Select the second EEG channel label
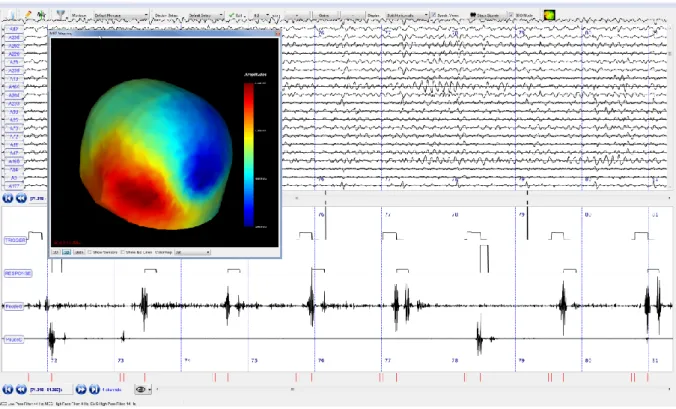Image resolution: width=676 pixels, height=409 pixels. point(14,37)
